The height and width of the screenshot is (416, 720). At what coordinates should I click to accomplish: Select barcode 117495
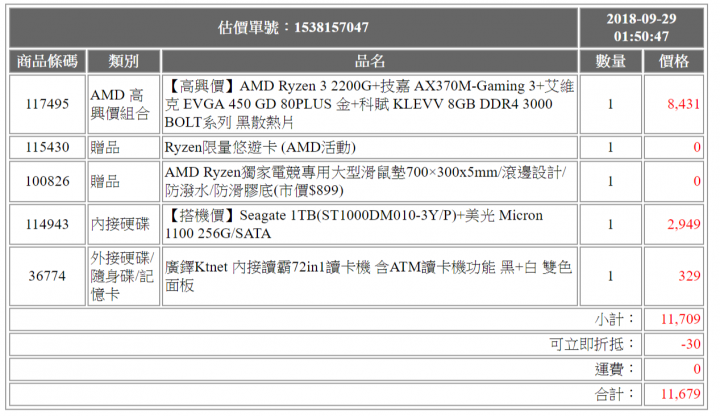[x=47, y=104]
